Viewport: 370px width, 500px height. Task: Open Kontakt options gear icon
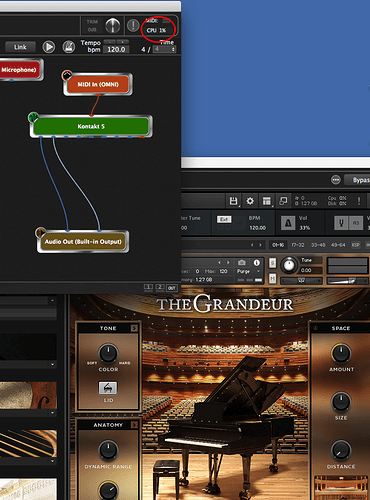[250, 201]
